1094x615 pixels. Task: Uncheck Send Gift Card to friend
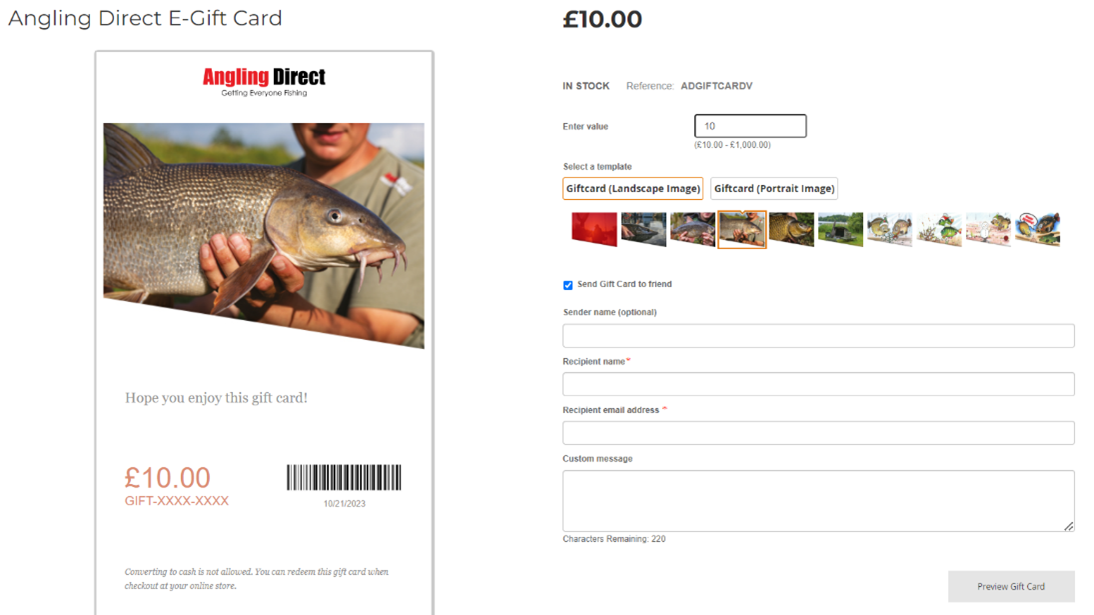[568, 285]
